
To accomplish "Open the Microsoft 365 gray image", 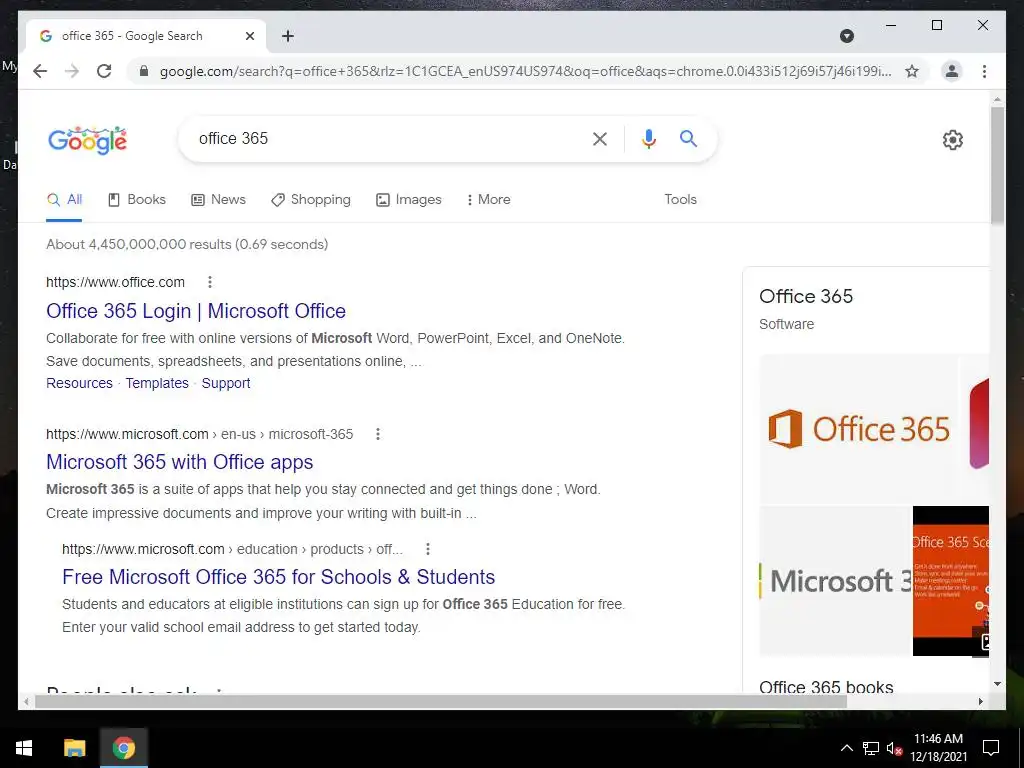I will 835,581.
